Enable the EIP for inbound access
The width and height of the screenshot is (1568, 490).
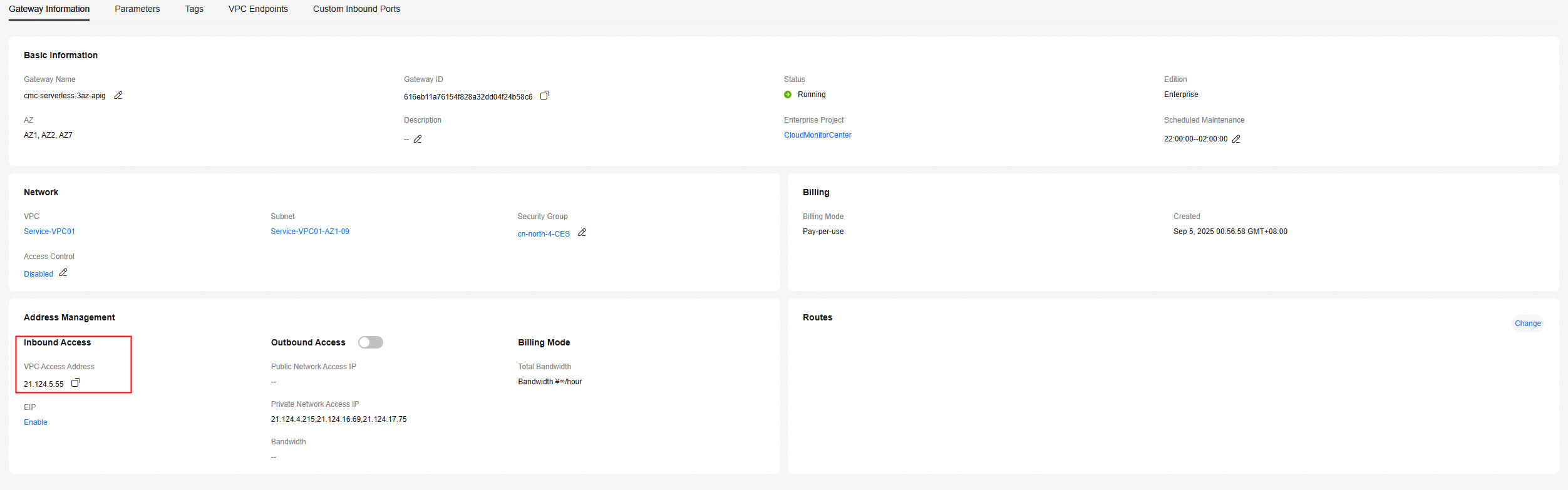click(36, 422)
